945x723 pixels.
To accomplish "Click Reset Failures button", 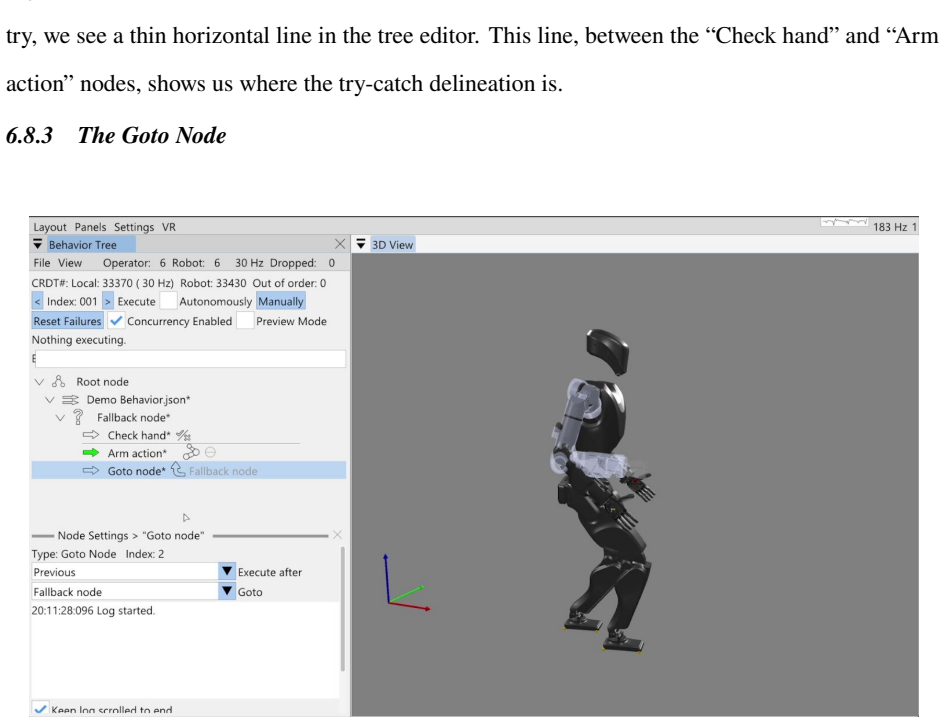I will [x=68, y=321].
